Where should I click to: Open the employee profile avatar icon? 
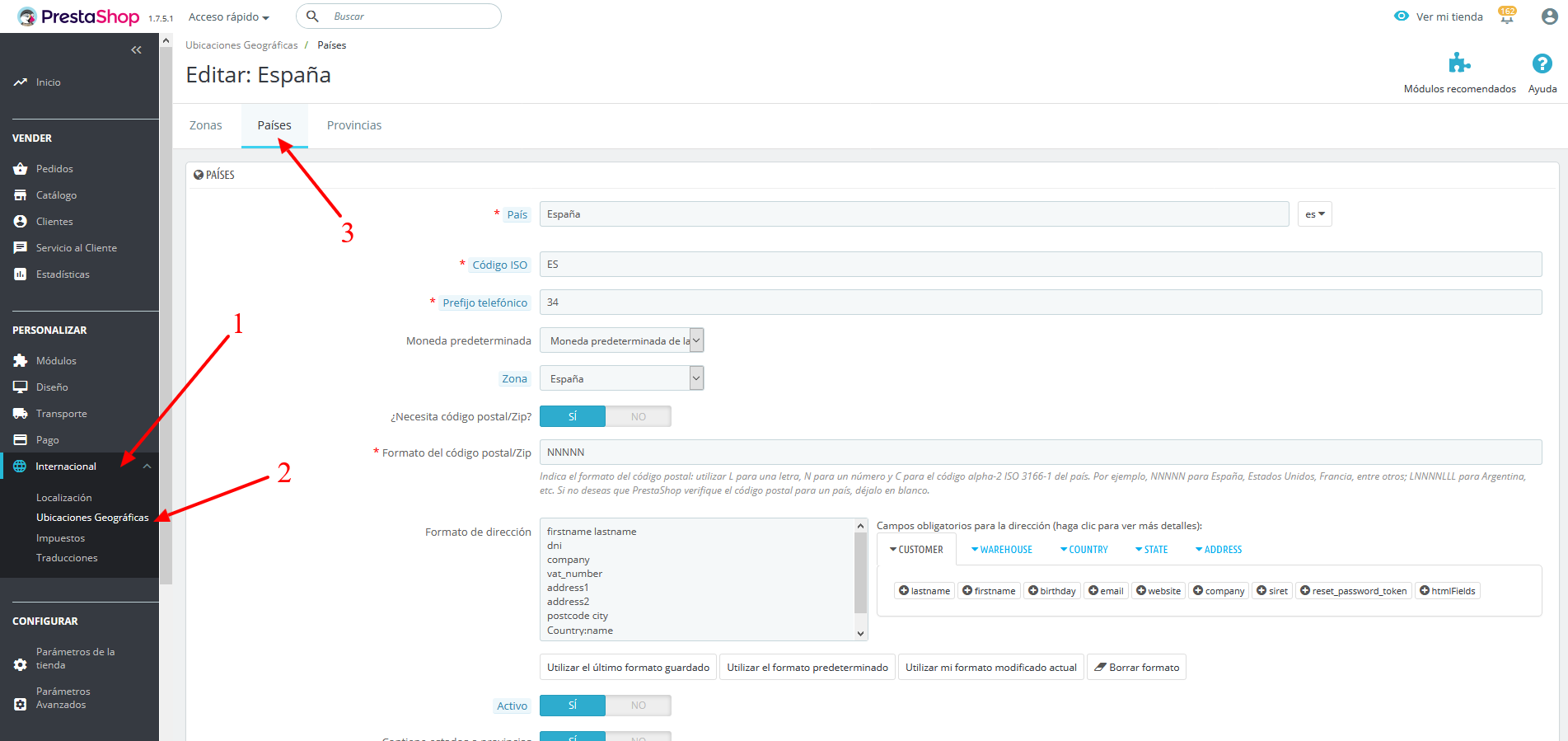[x=1550, y=16]
